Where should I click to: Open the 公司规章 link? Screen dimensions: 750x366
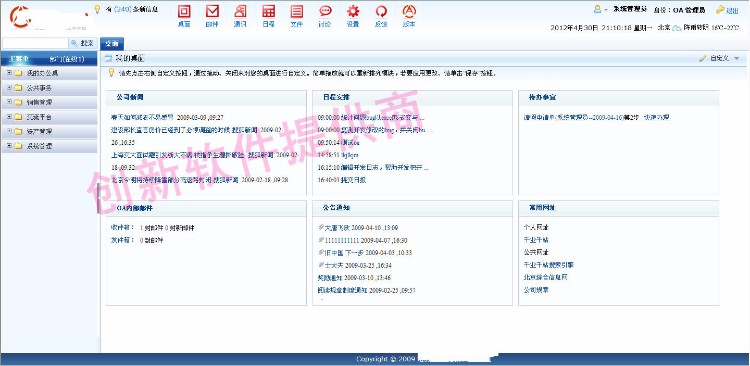coord(536,289)
